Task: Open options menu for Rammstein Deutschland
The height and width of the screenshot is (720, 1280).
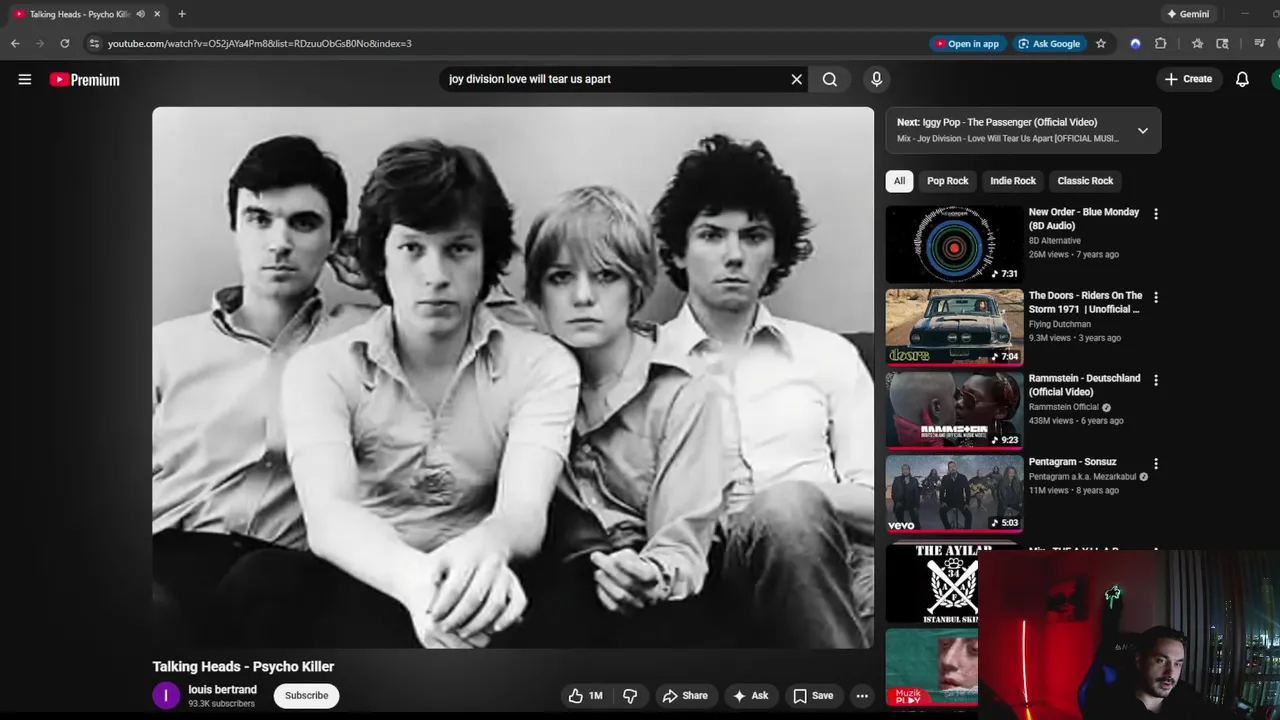Action: tap(1156, 380)
